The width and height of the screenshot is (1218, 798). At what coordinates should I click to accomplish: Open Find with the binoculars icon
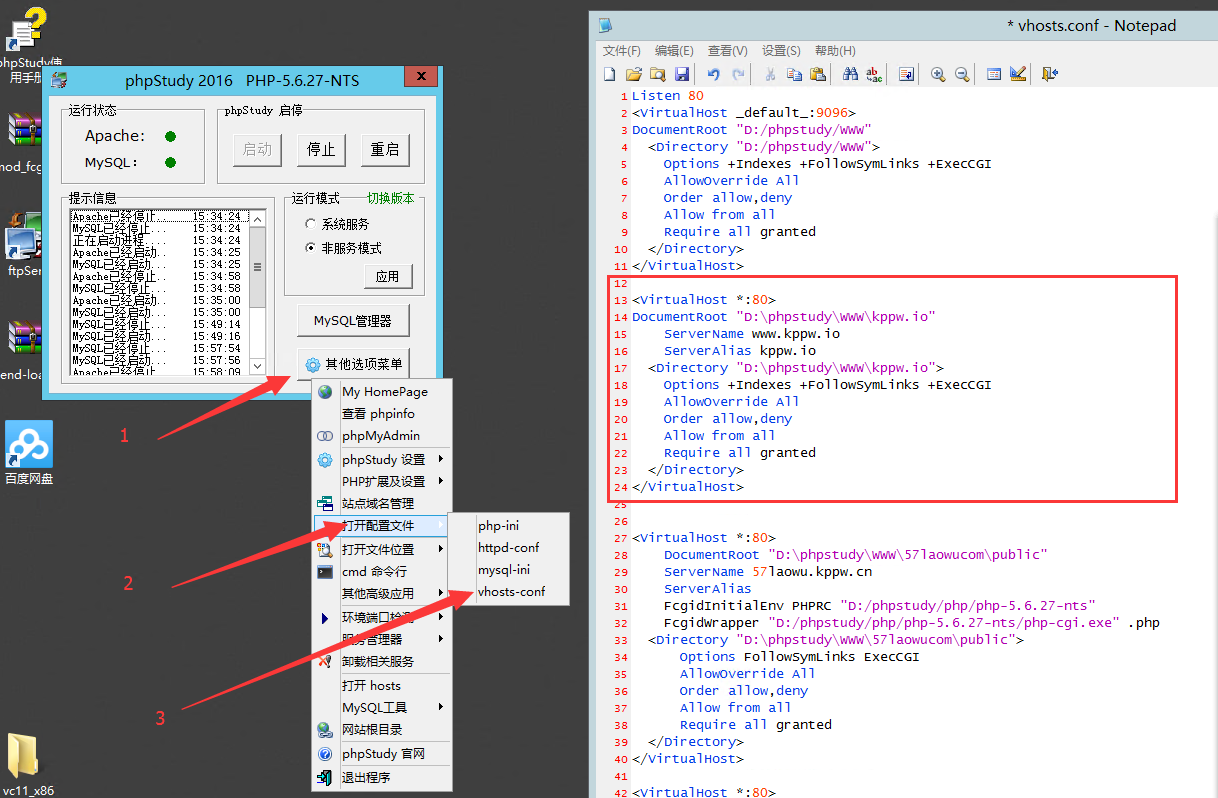pos(850,74)
